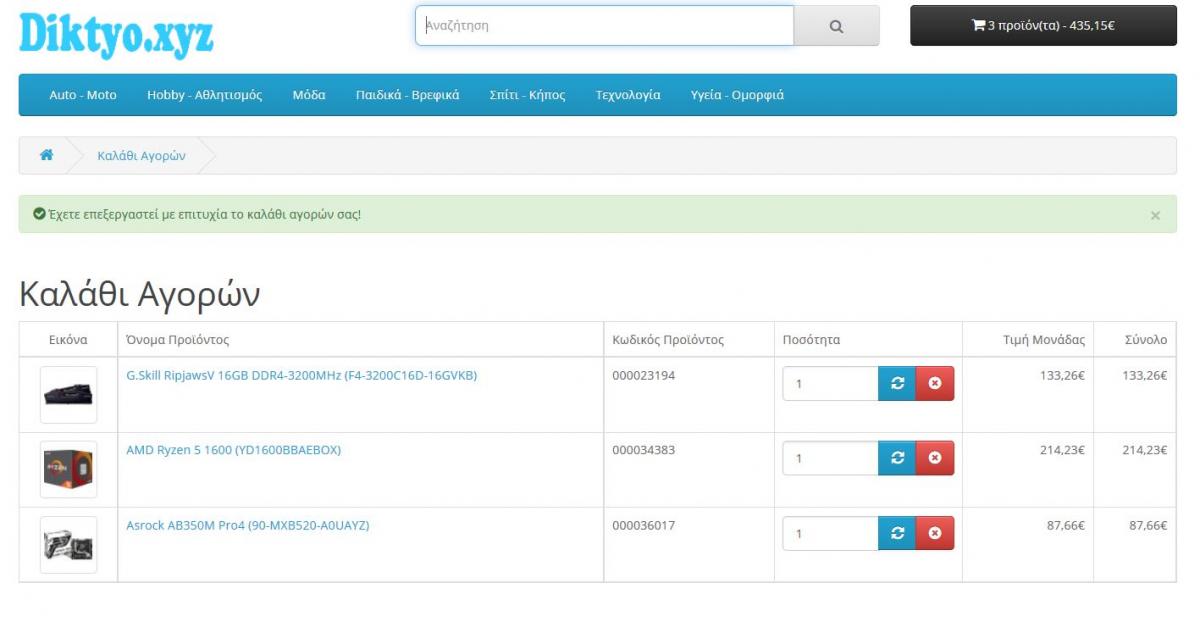Click quantity field in AMD Ryzen row
This screenshot has width=1200, height=622.
pyautogui.click(x=830, y=458)
